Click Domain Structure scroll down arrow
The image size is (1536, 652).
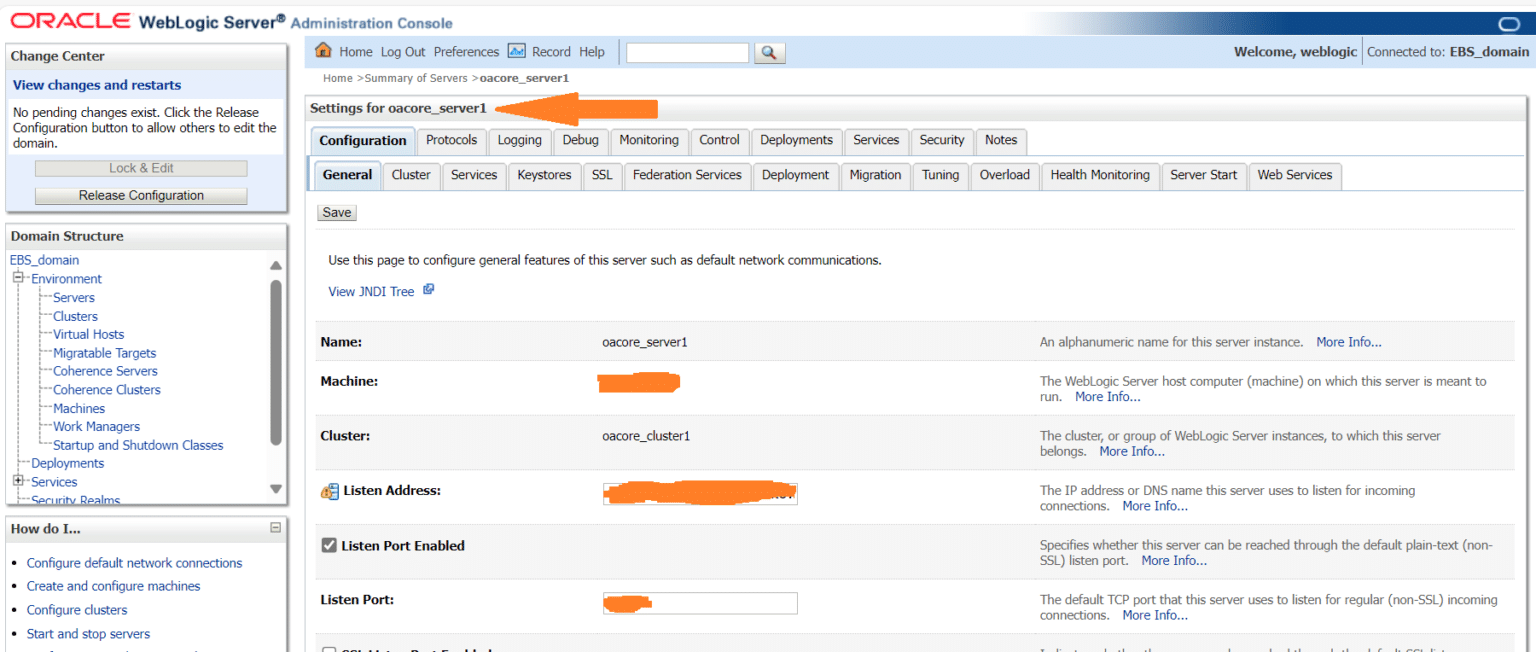[276, 488]
